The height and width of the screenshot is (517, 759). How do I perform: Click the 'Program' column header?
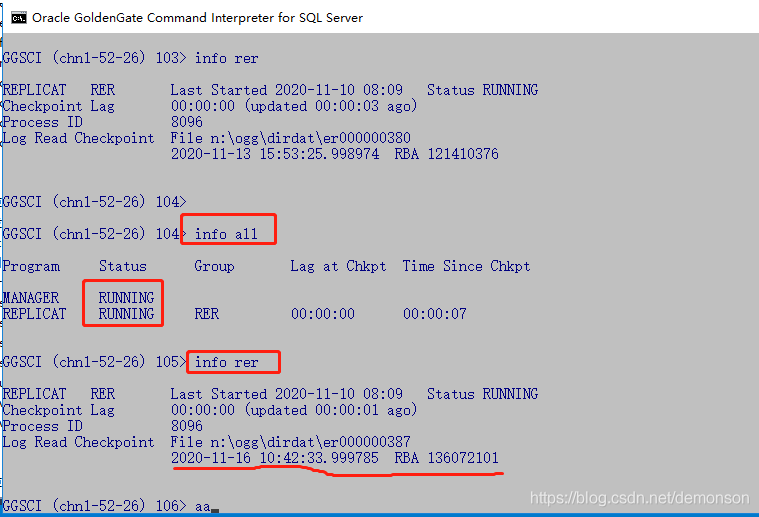pyautogui.click(x=31, y=267)
